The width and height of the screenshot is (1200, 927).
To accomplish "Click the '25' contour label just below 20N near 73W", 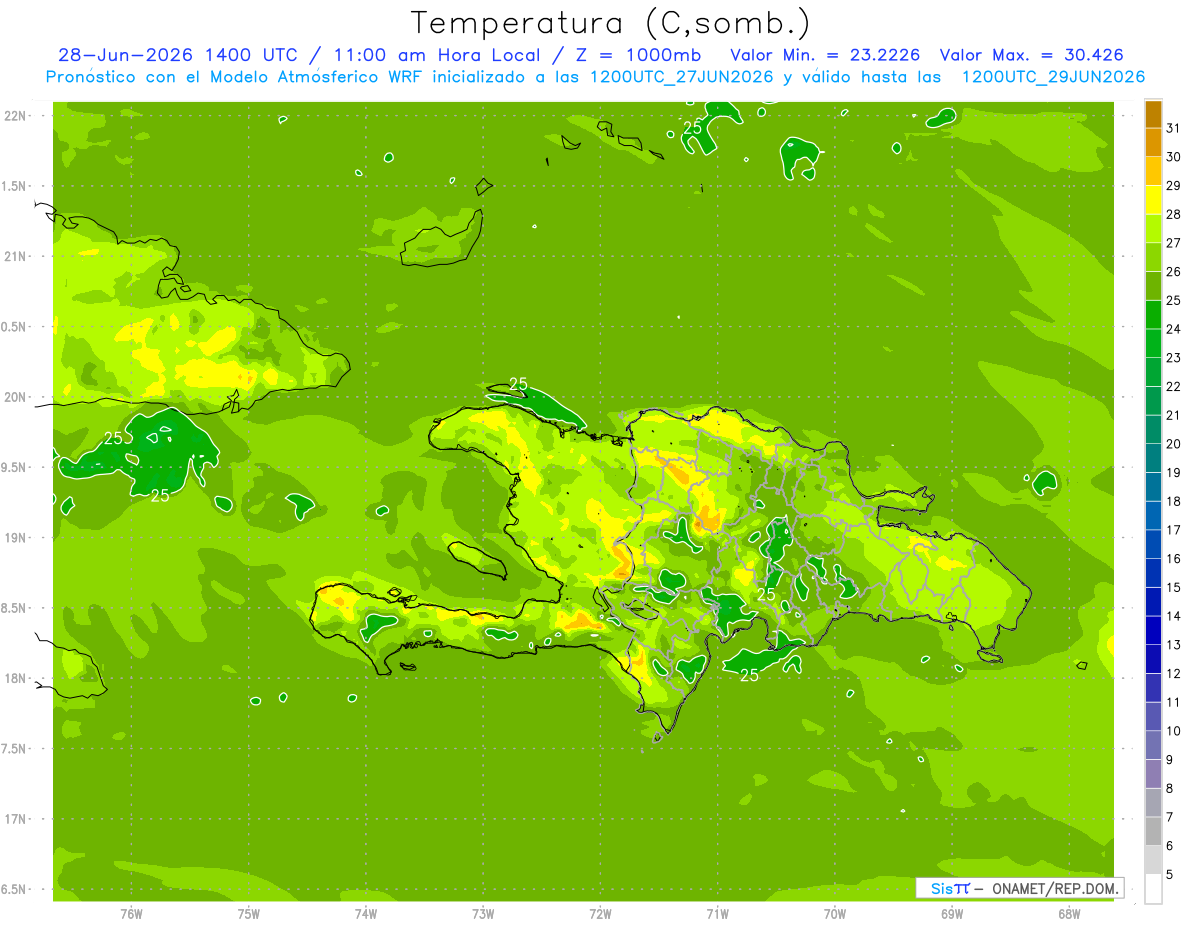I will 518,384.
